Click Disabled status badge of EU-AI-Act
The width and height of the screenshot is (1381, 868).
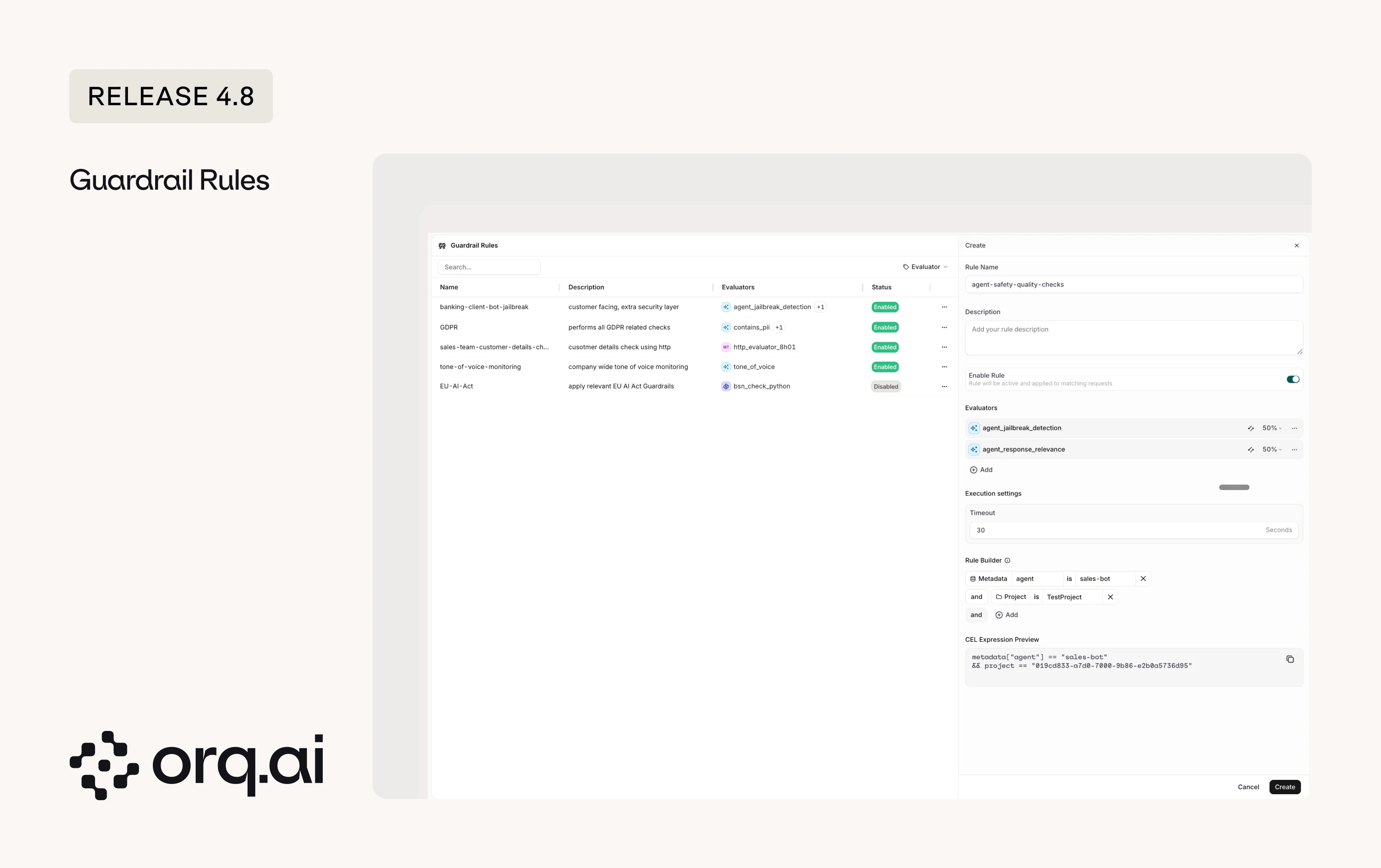coord(886,387)
